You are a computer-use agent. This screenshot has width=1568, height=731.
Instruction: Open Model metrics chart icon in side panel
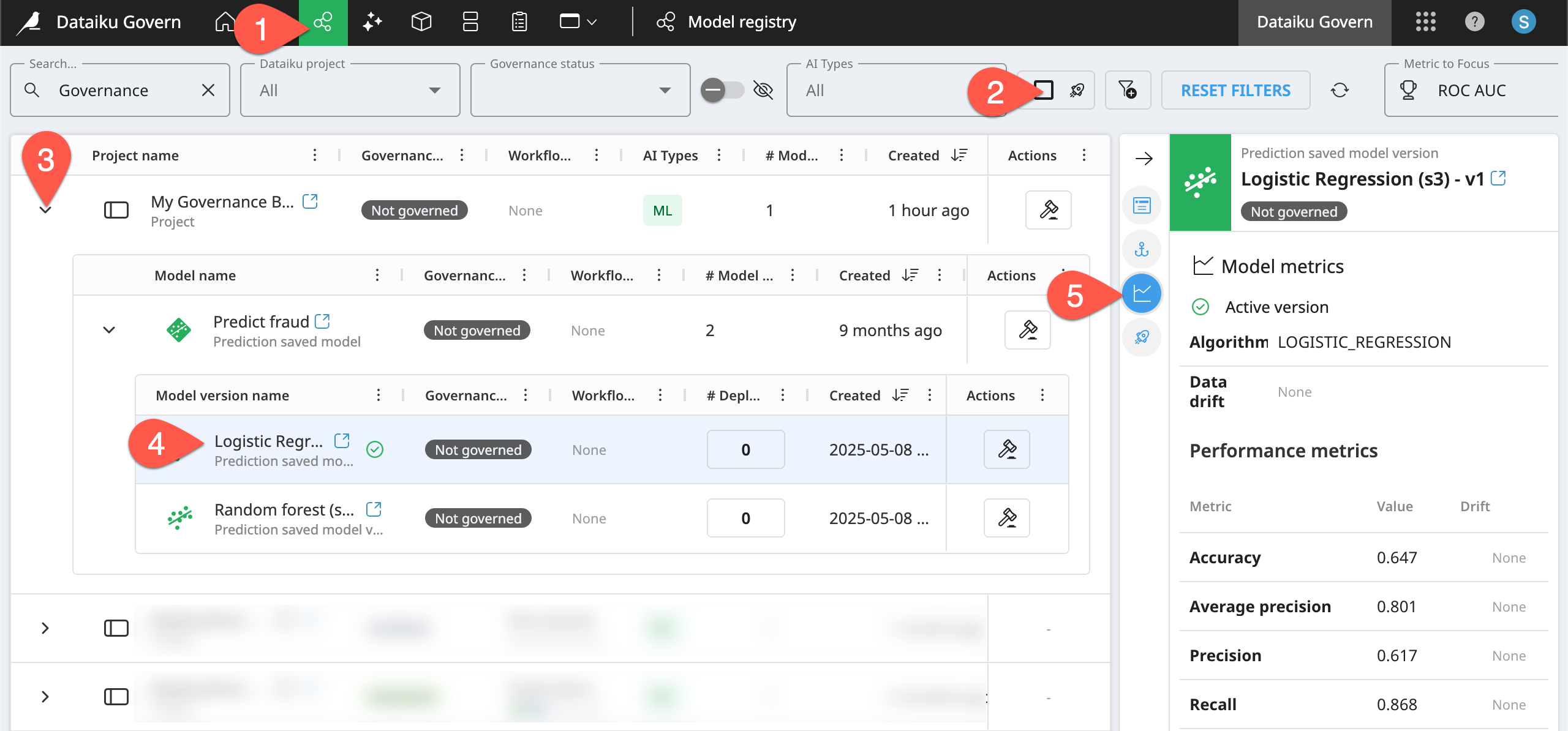[x=1142, y=293]
